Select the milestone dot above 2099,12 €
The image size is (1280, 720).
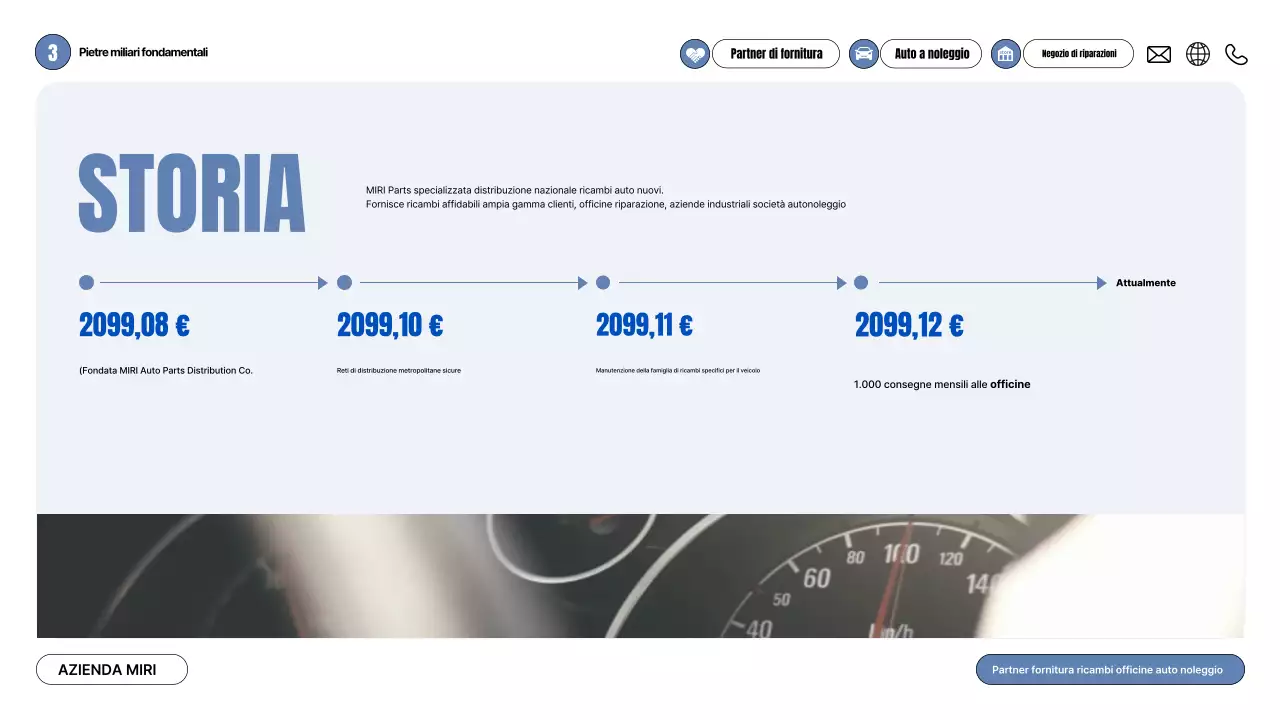pos(861,282)
